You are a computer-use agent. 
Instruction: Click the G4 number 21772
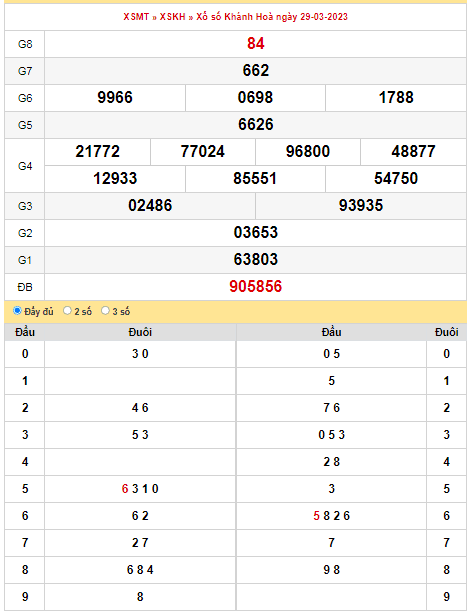97,152
